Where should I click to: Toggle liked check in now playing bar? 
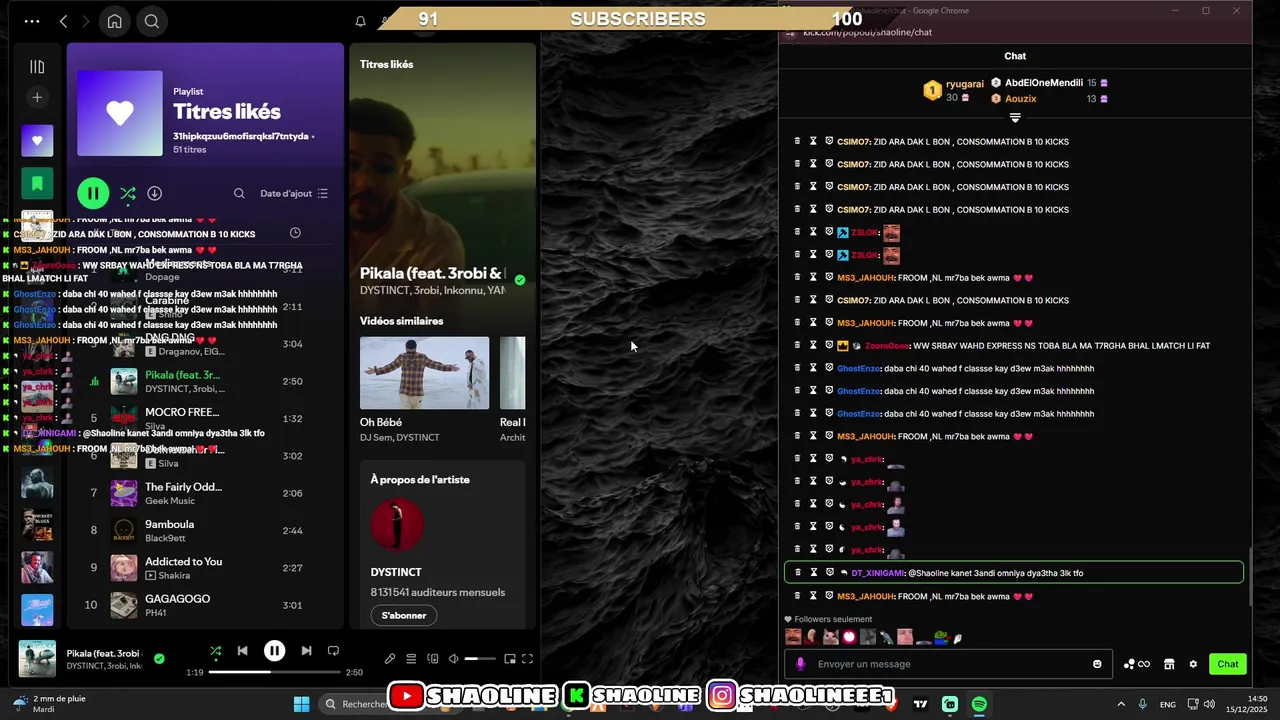click(159, 658)
